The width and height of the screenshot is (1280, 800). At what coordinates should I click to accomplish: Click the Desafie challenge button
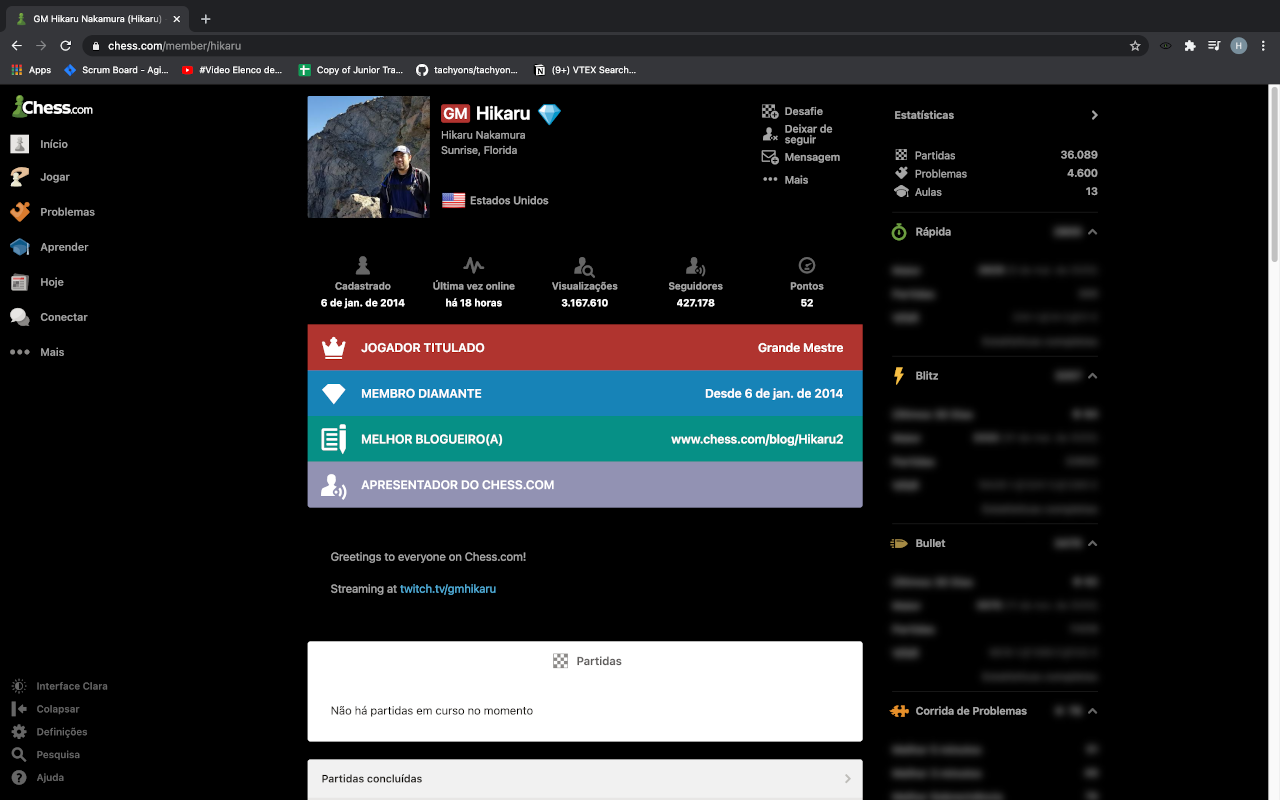click(792, 111)
